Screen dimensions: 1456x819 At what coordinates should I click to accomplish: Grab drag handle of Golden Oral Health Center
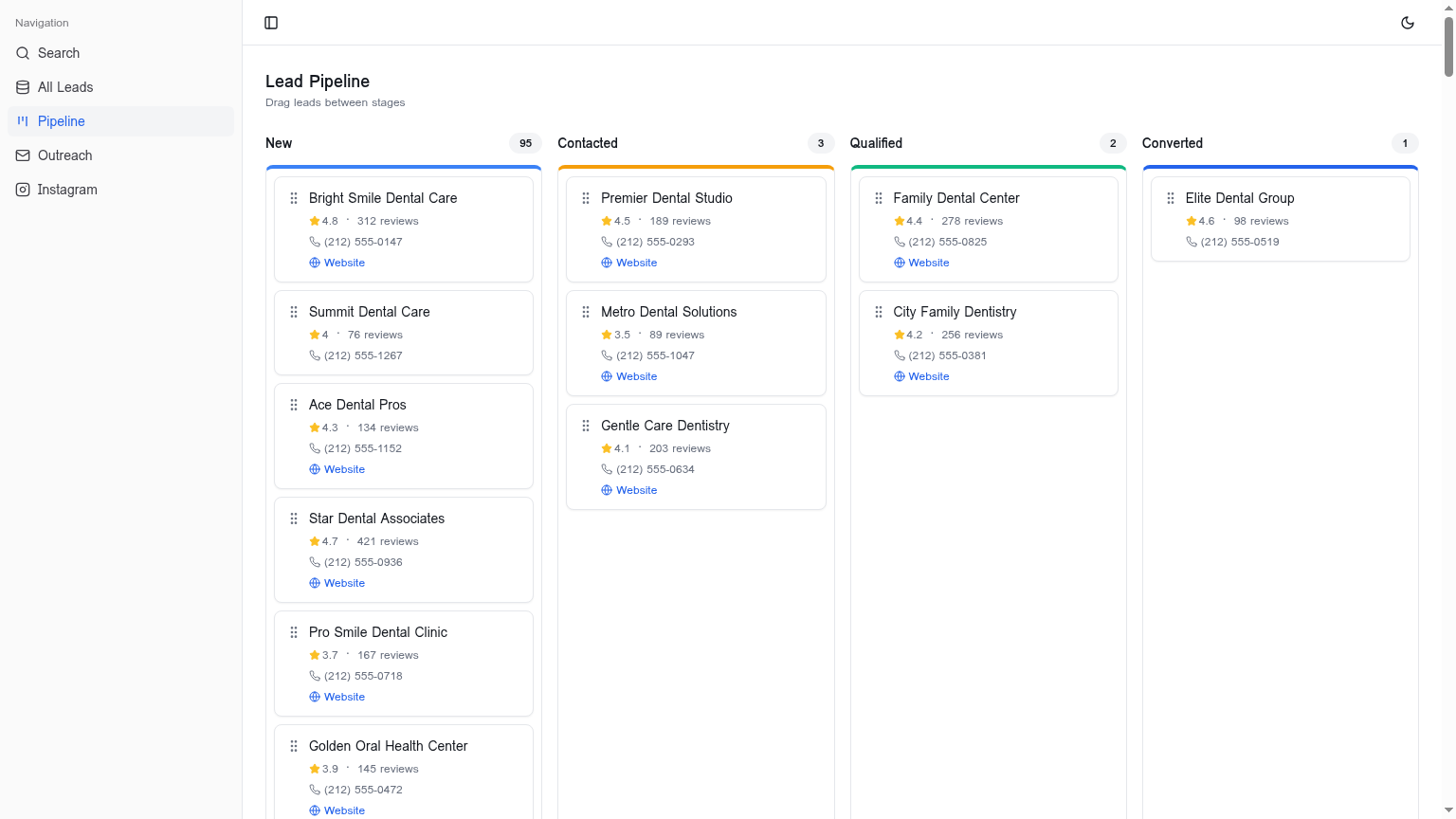[x=294, y=746]
